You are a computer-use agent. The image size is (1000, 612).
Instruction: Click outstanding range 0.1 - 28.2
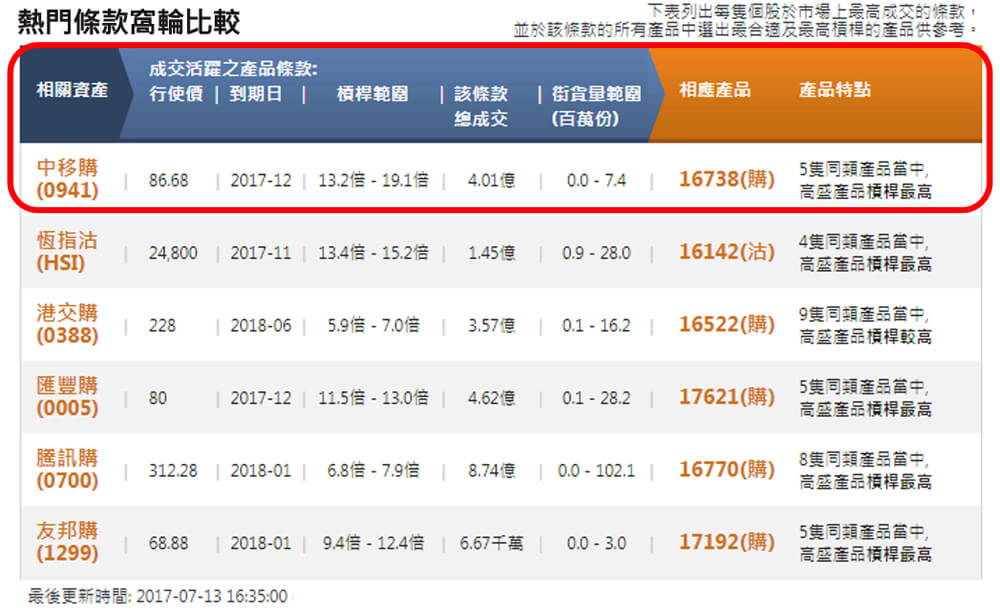[x=596, y=398]
